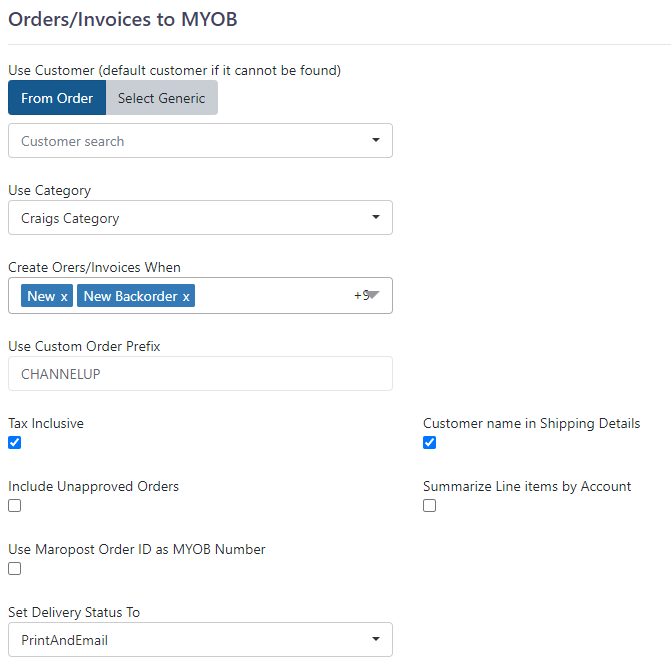Click the Customer search dropdown arrow
The image size is (671, 672).
[x=376, y=140]
